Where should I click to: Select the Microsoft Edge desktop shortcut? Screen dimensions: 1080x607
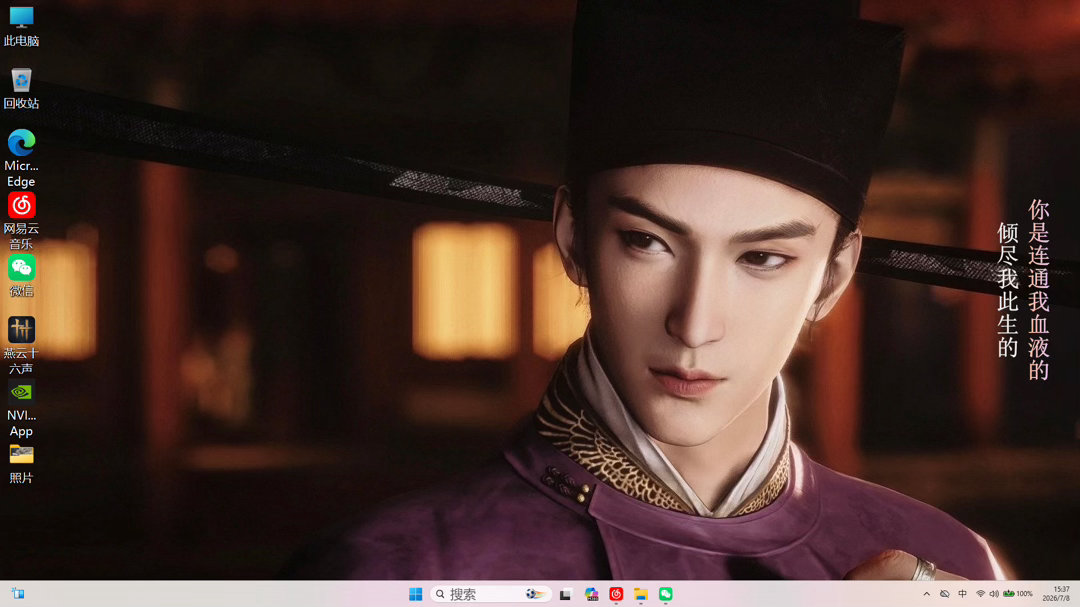click(x=21, y=158)
